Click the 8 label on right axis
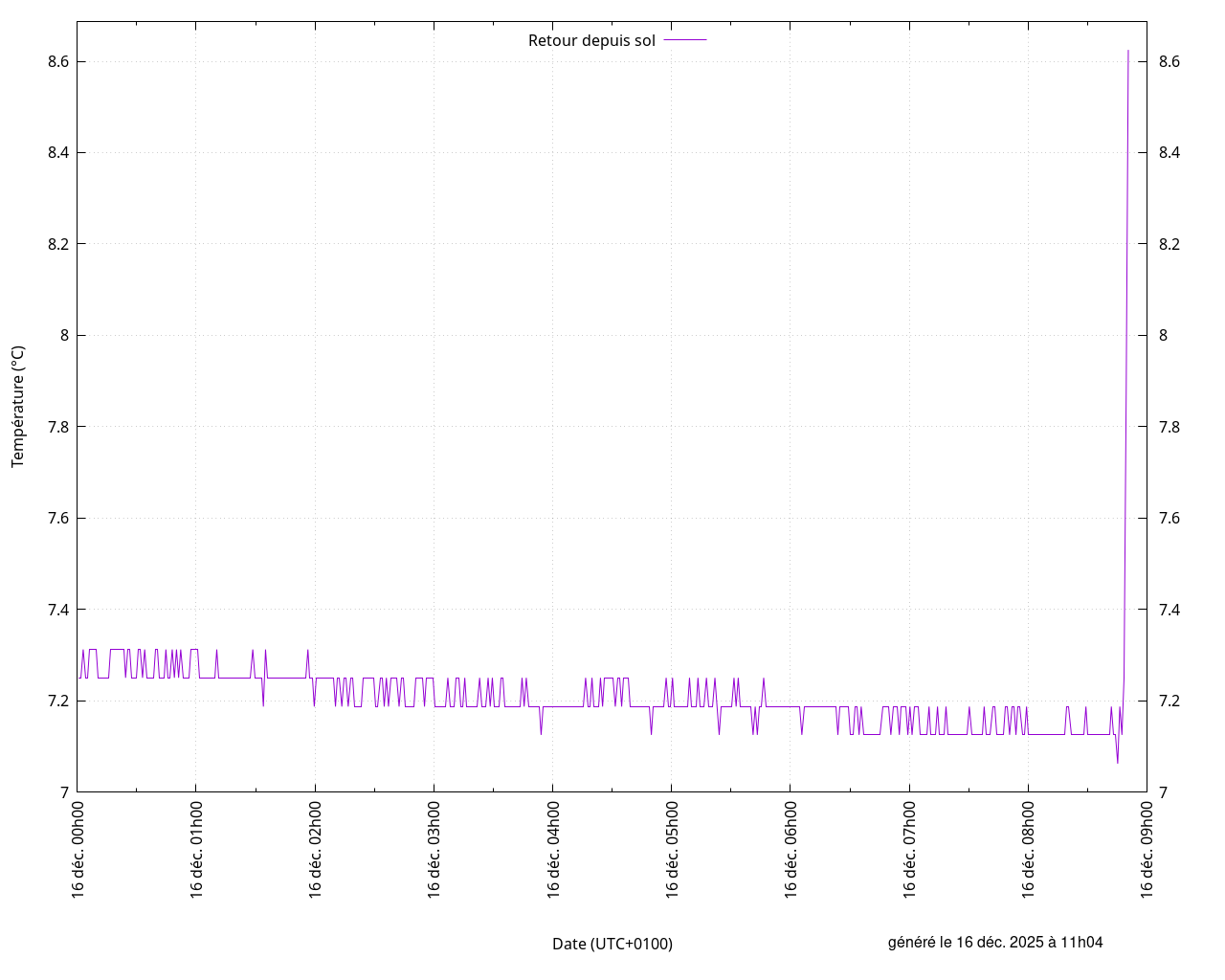Image resolution: width=1225 pixels, height=980 pixels. [x=1164, y=335]
